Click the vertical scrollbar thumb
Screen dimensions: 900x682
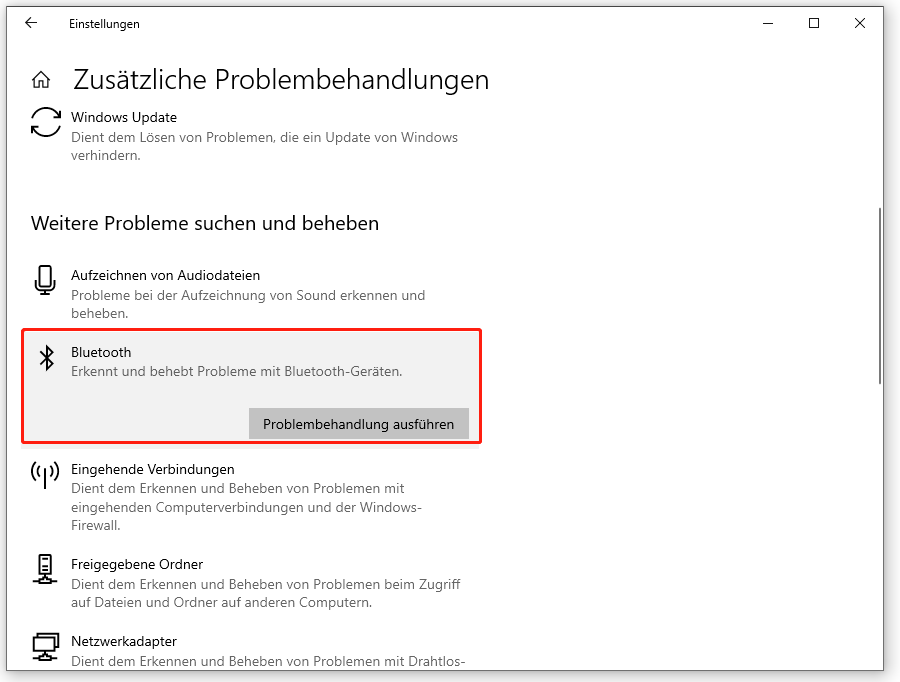point(879,295)
